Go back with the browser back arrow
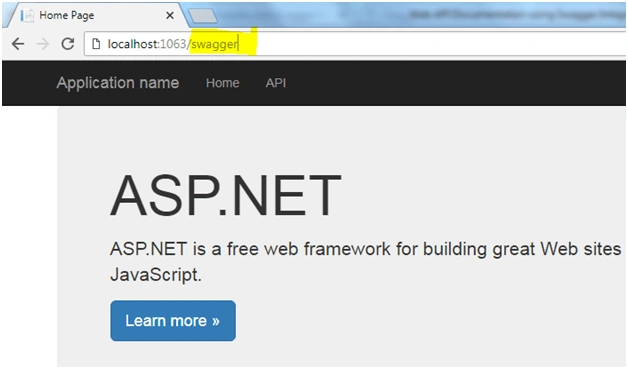The width and height of the screenshot is (628, 369). tap(18, 44)
